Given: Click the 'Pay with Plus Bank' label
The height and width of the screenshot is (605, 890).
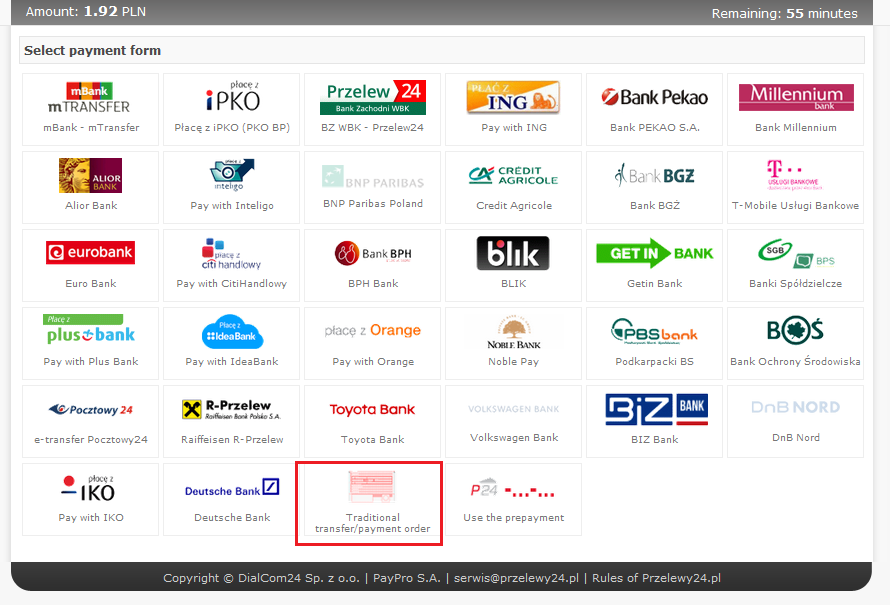Looking at the screenshot, I should coord(91,362).
